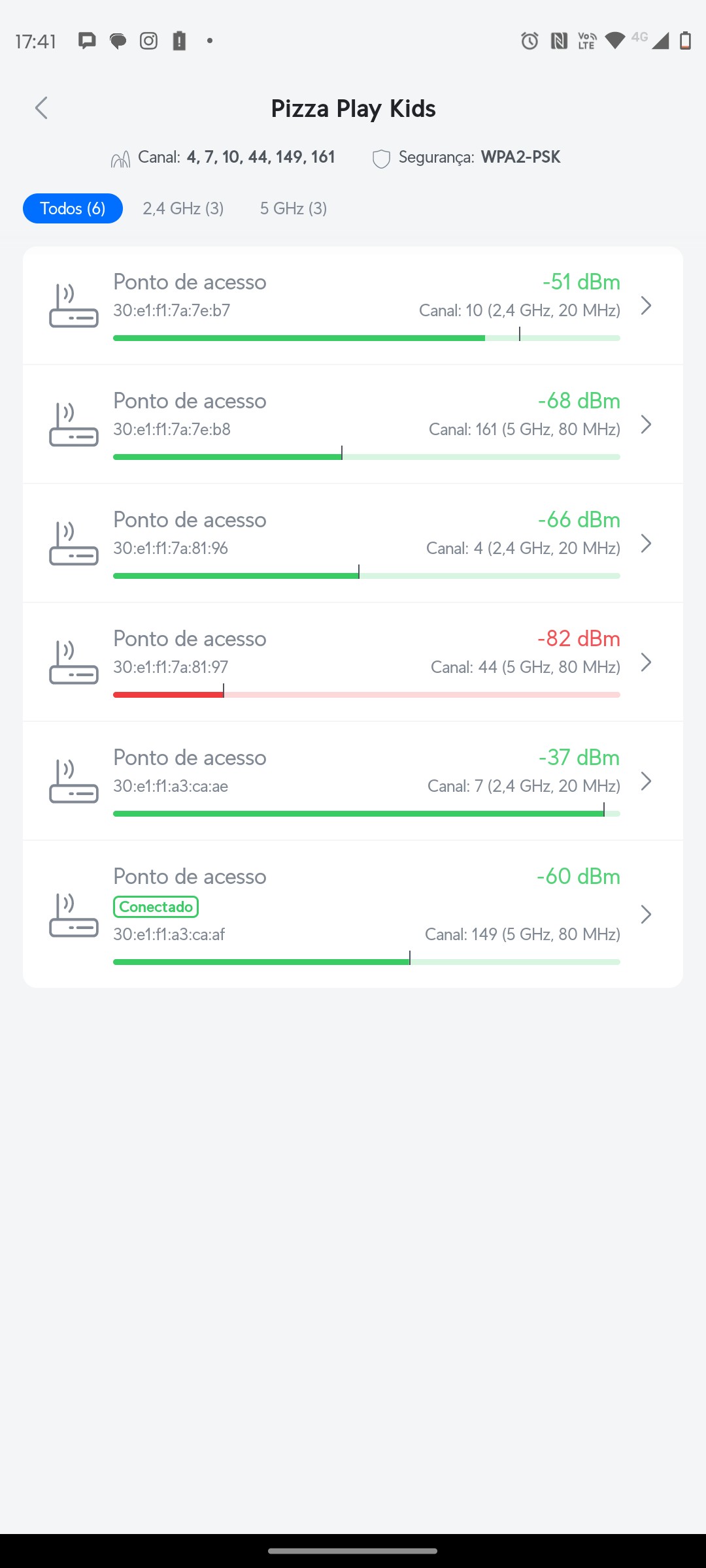Switch to the 5 GHz (3) tab
The width and height of the screenshot is (706, 1568).
(294, 208)
